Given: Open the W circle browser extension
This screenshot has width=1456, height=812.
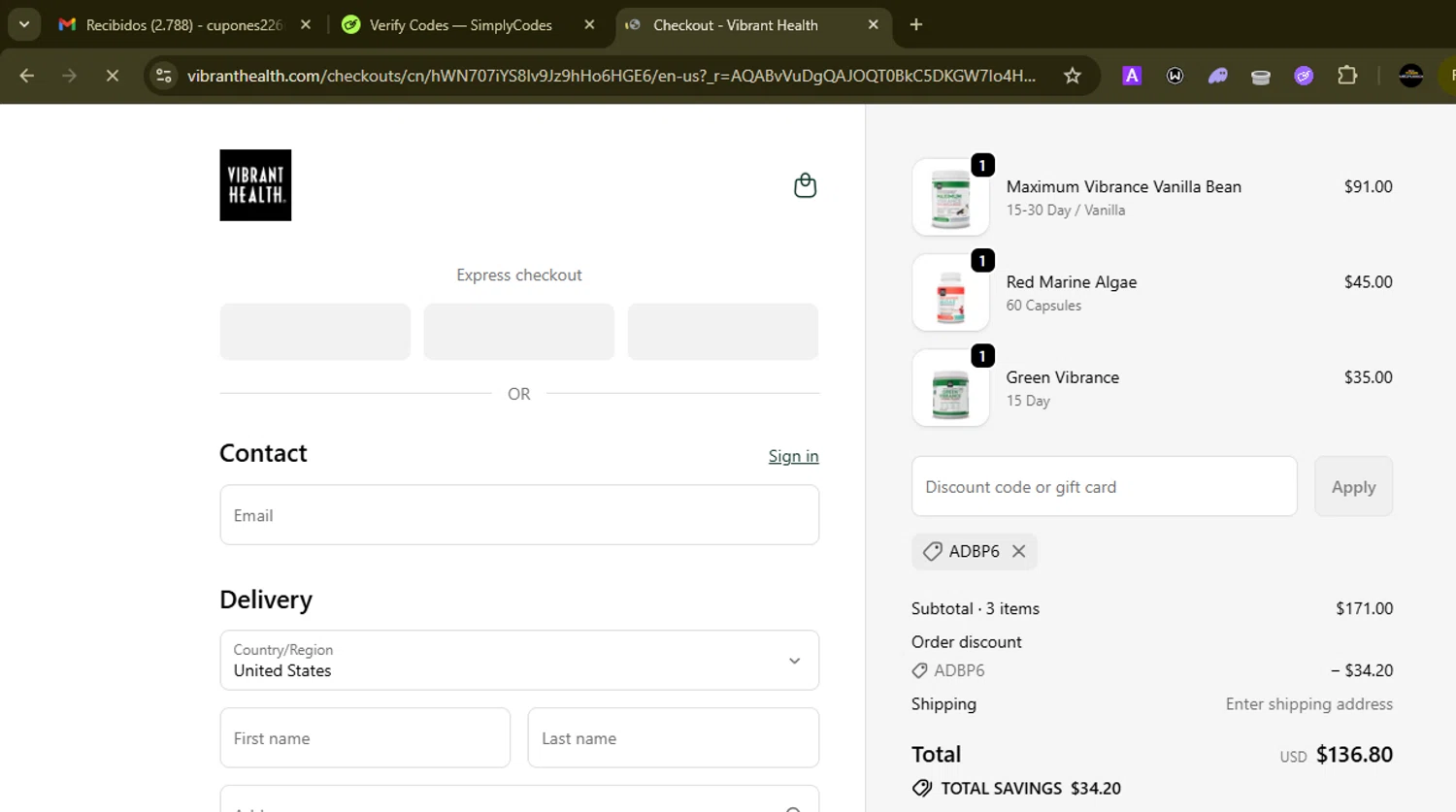Looking at the screenshot, I should [1175, 76].
